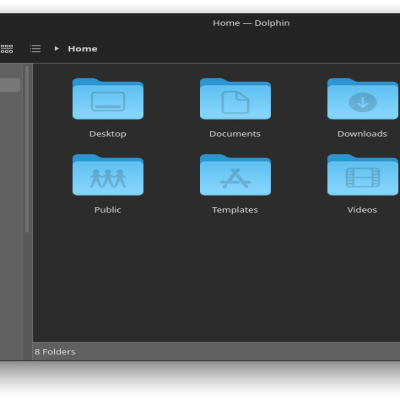Click the Home — Dolphin title bar
This screenshot has width=400, height=400.
[251, 23]
